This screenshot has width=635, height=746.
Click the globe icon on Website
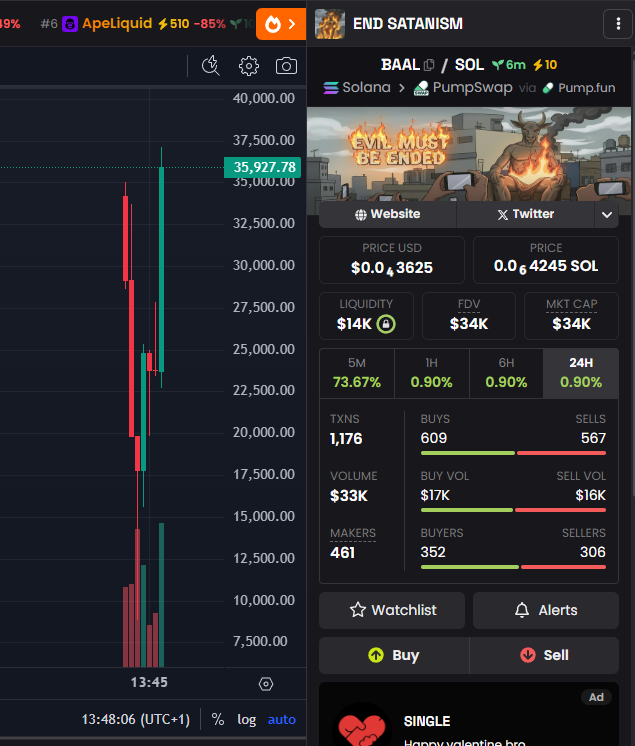coord(361,215)
